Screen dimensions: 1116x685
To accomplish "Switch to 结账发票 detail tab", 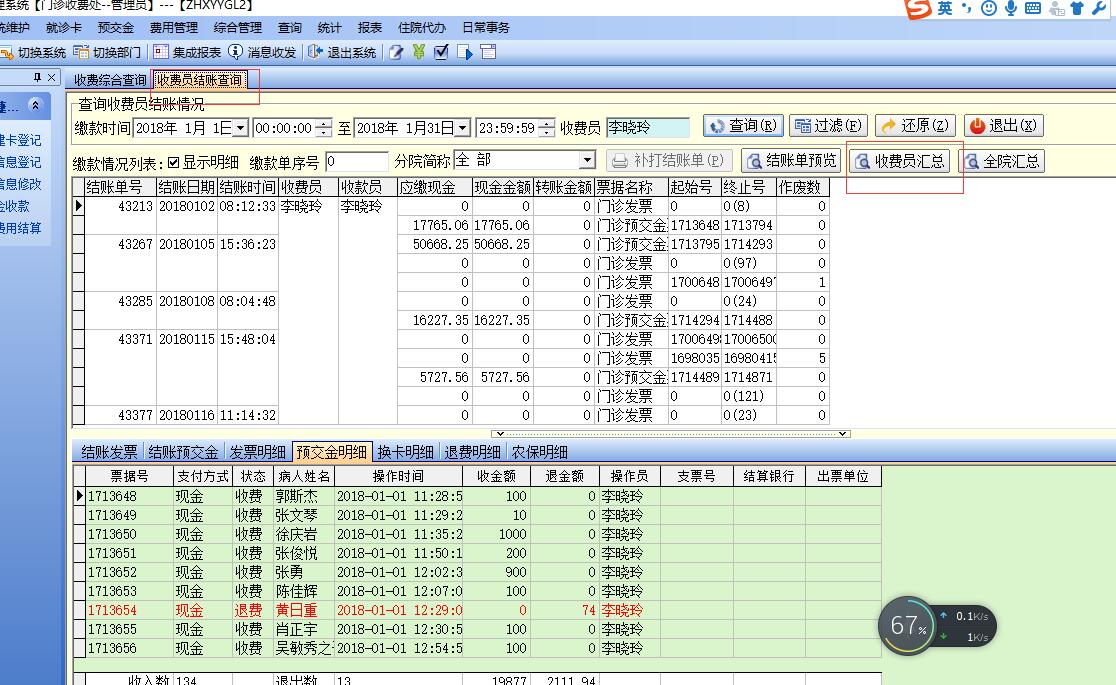I will pyautogui.click(x=109, y=451).
